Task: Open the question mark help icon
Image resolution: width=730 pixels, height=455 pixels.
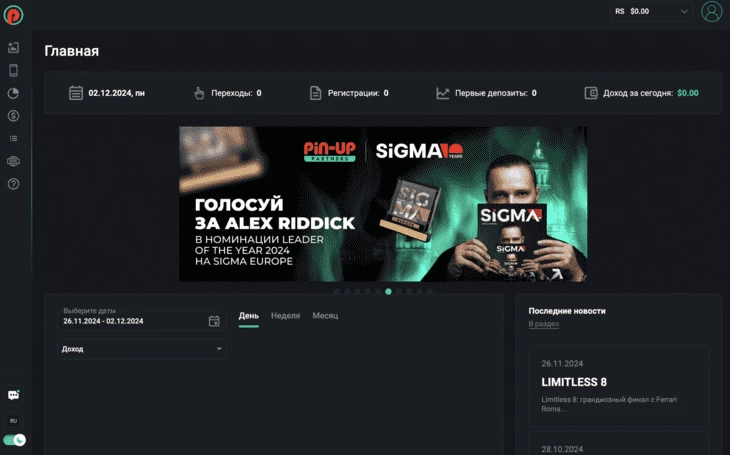Action: click(x=14, y=184)
